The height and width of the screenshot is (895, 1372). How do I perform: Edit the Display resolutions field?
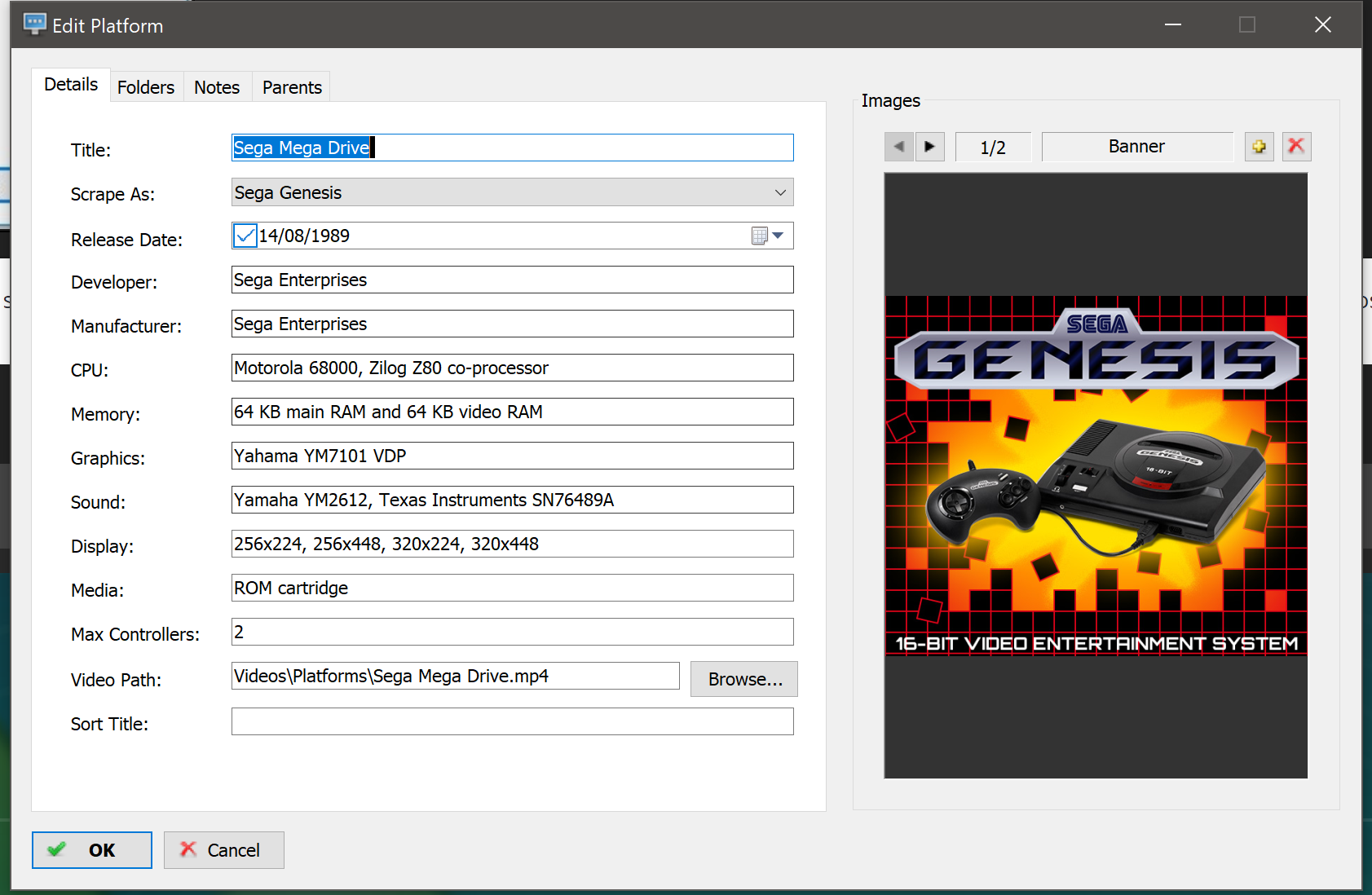tap(513, 544)
